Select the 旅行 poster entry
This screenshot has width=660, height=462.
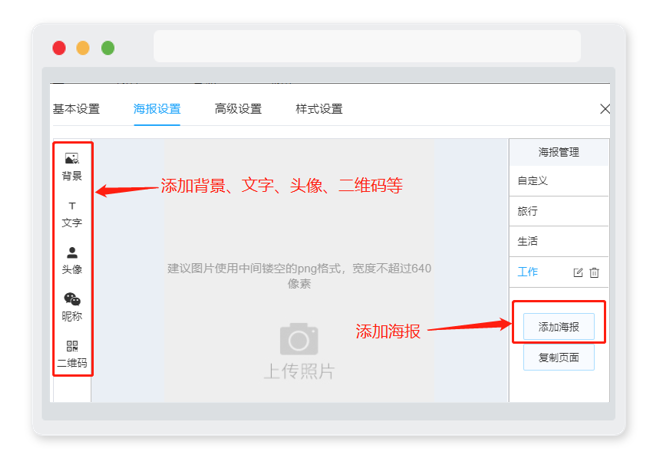(x=559, y=211)
